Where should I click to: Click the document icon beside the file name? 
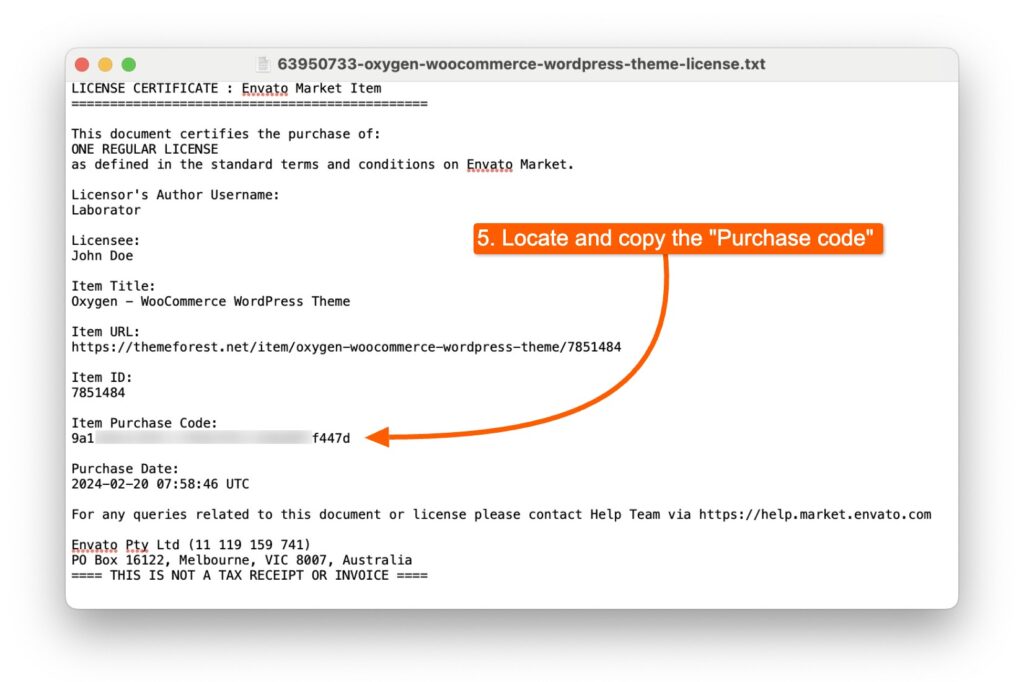(263, 64)
